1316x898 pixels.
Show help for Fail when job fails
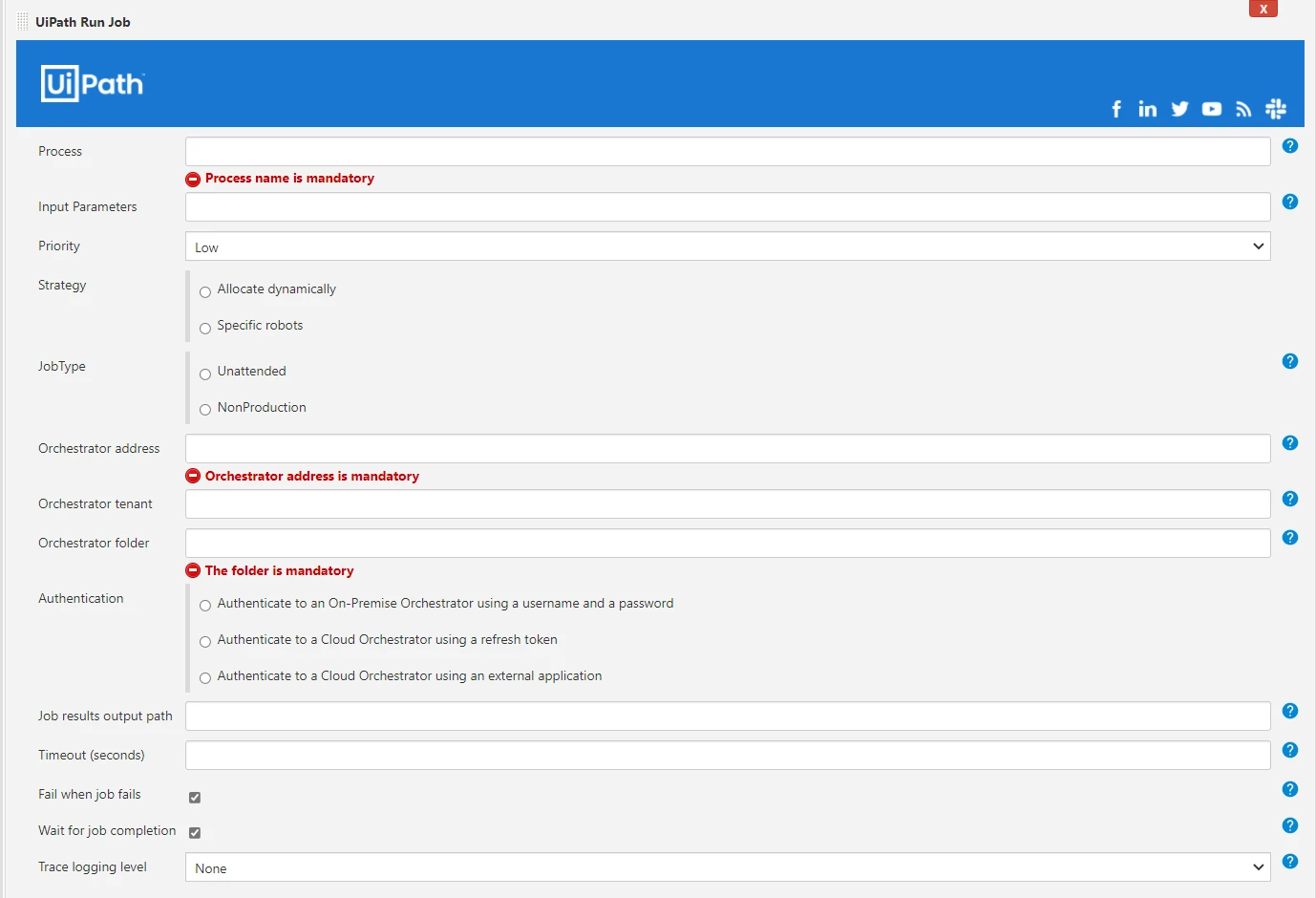(x=1290, y=789)
